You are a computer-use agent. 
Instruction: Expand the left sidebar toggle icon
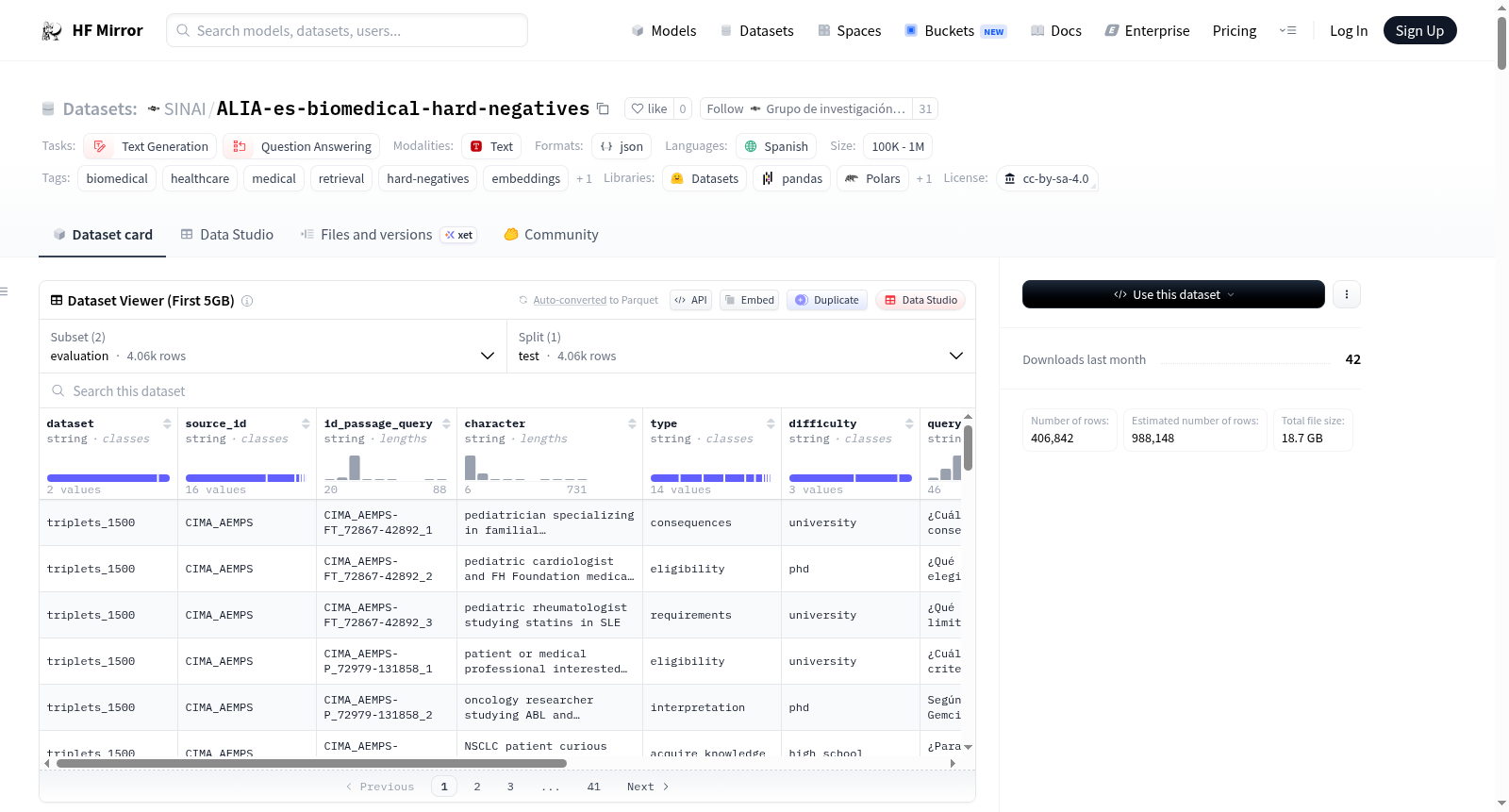4,291
